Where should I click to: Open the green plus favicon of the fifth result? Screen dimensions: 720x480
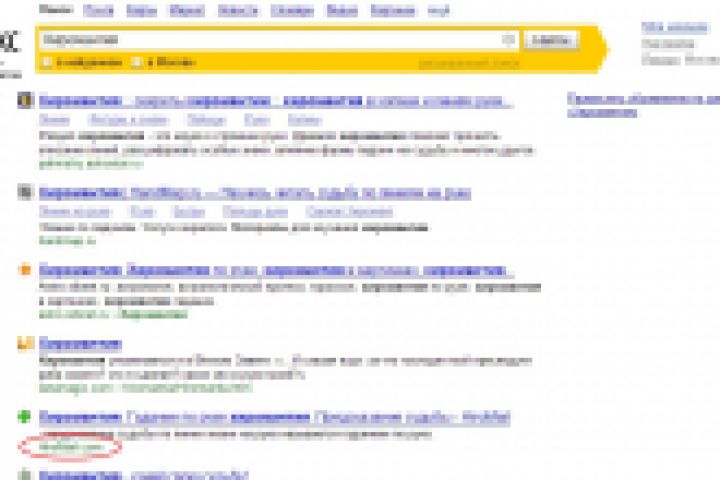coord(24,417)
